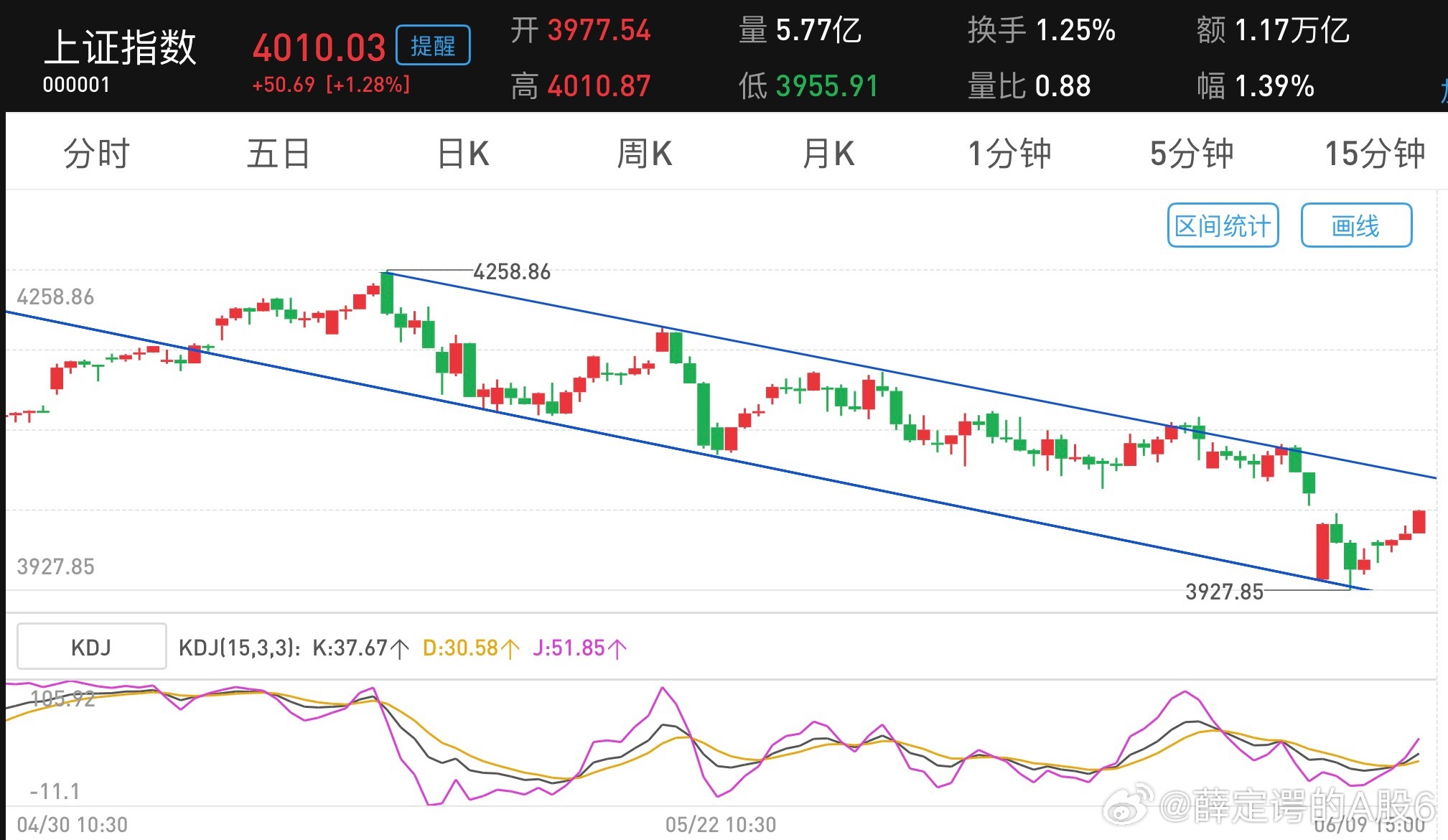Click the KDJ scale value 105.92
1448x840 pixels.
click(x=62, y=699)
